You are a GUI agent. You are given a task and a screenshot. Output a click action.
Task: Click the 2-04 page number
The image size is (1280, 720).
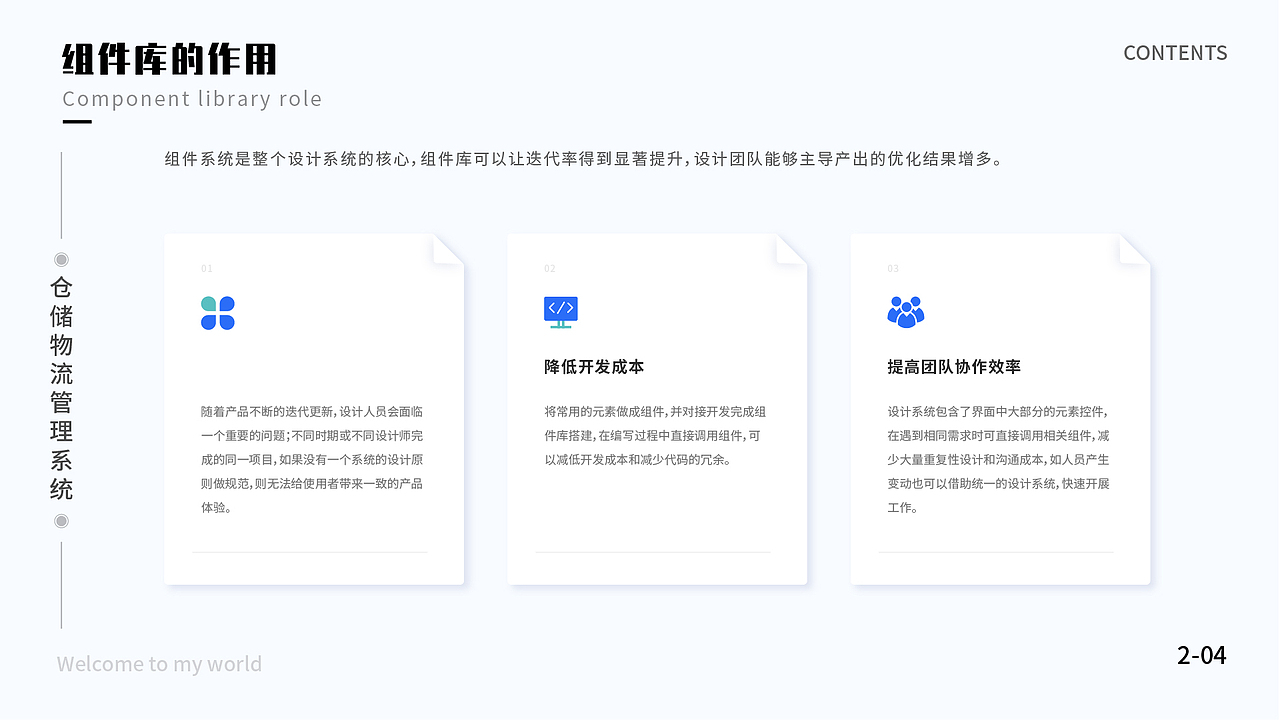(1203, 655)
